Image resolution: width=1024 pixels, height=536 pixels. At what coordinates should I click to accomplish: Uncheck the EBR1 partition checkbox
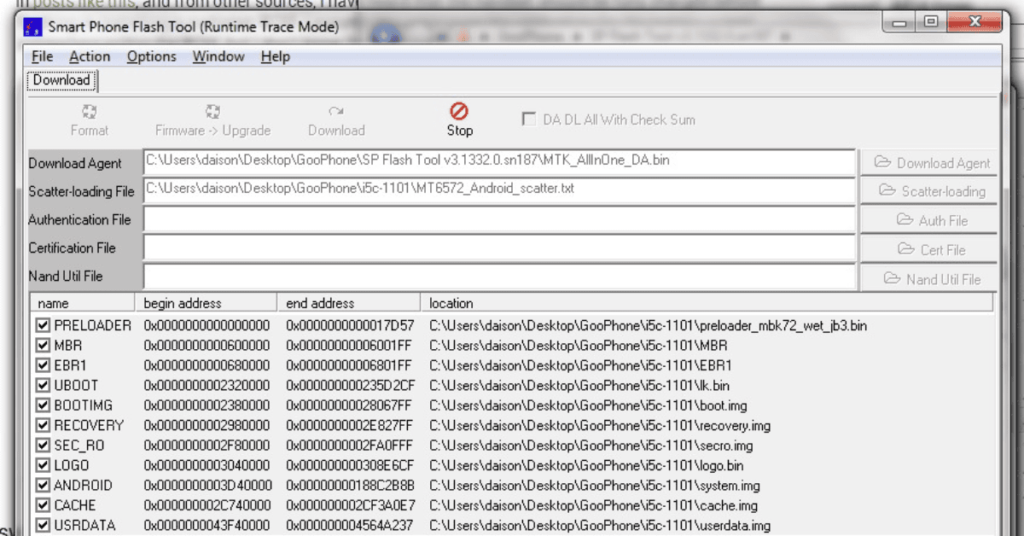43,365
